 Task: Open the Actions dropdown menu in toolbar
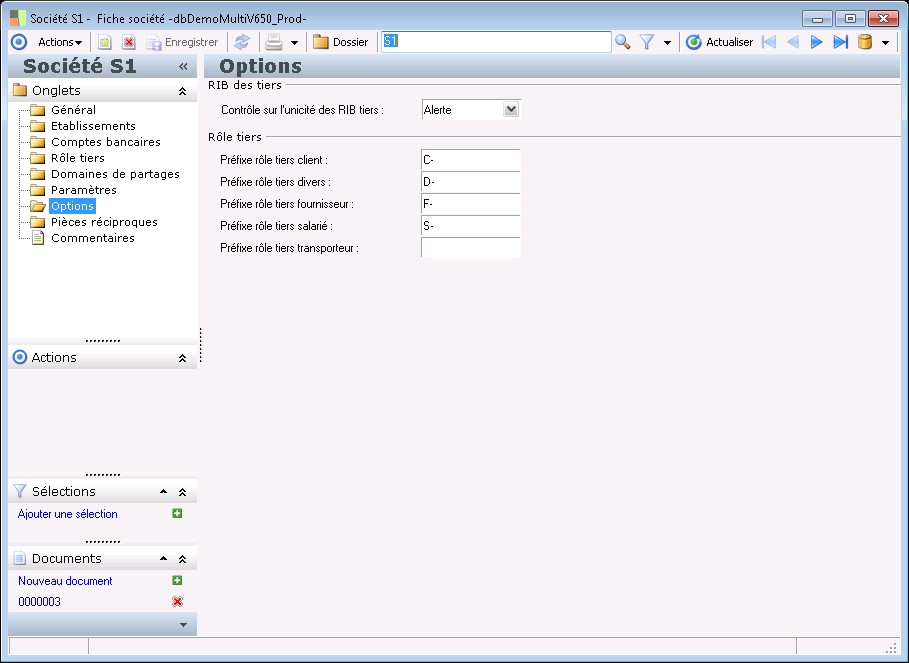click(x=59, y=42)
